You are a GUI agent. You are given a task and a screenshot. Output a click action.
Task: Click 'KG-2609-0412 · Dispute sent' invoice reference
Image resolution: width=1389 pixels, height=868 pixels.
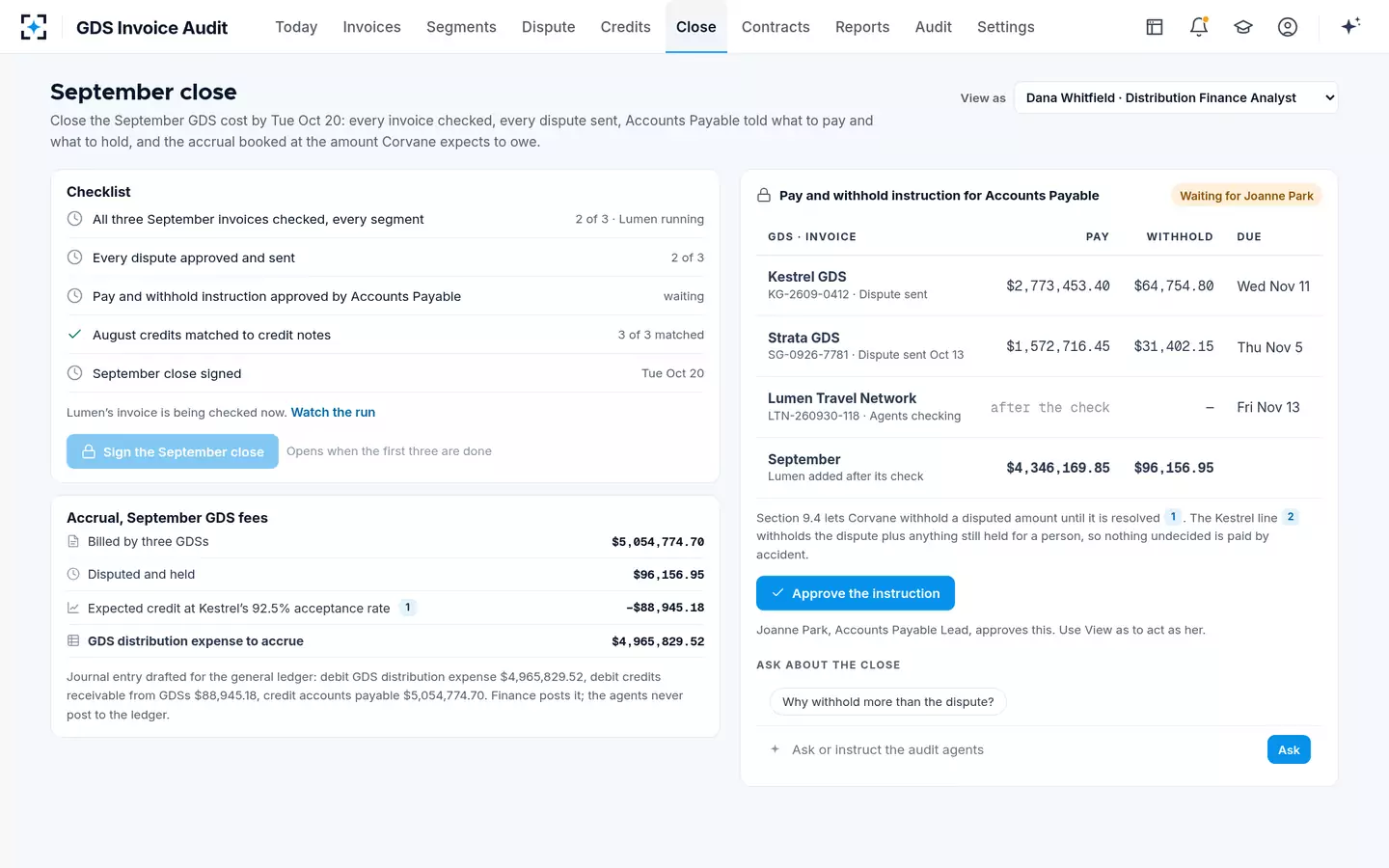click(x=848, y=295)
